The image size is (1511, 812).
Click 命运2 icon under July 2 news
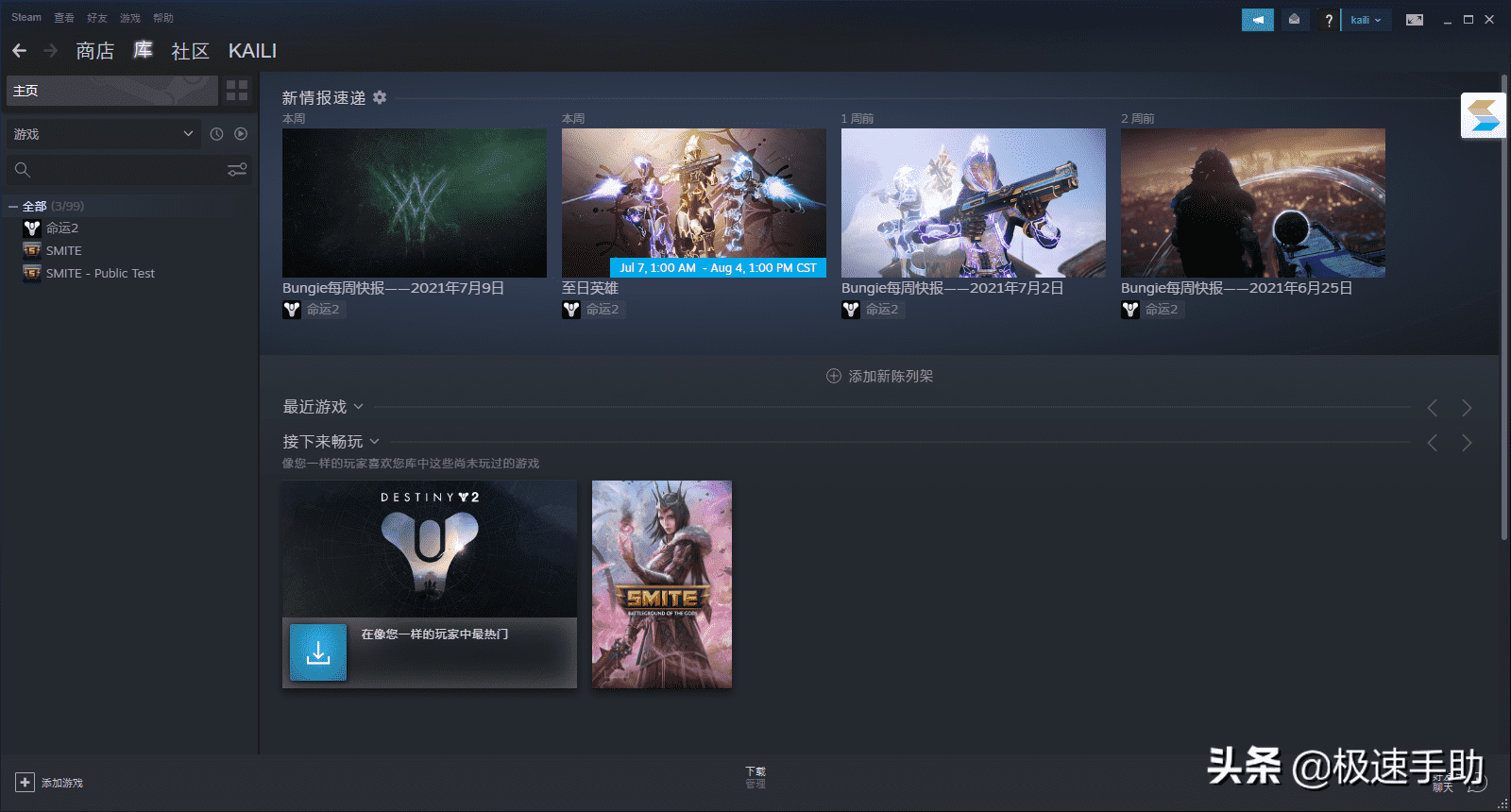[851, 310]
